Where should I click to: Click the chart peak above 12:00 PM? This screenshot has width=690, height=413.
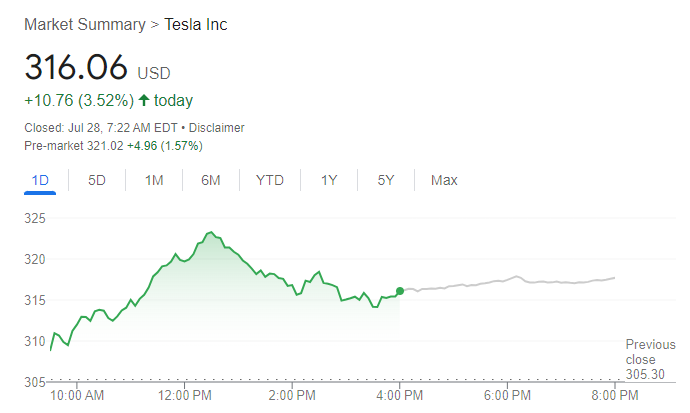[x=209, y=232]
